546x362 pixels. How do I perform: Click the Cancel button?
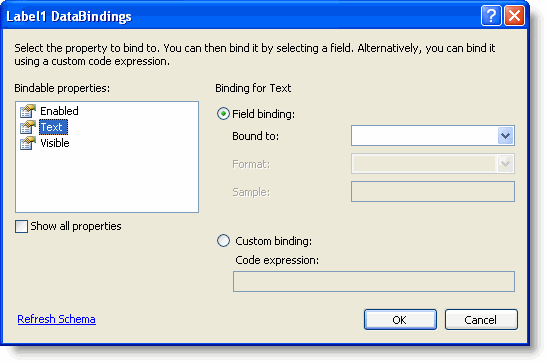pos(481,320)
